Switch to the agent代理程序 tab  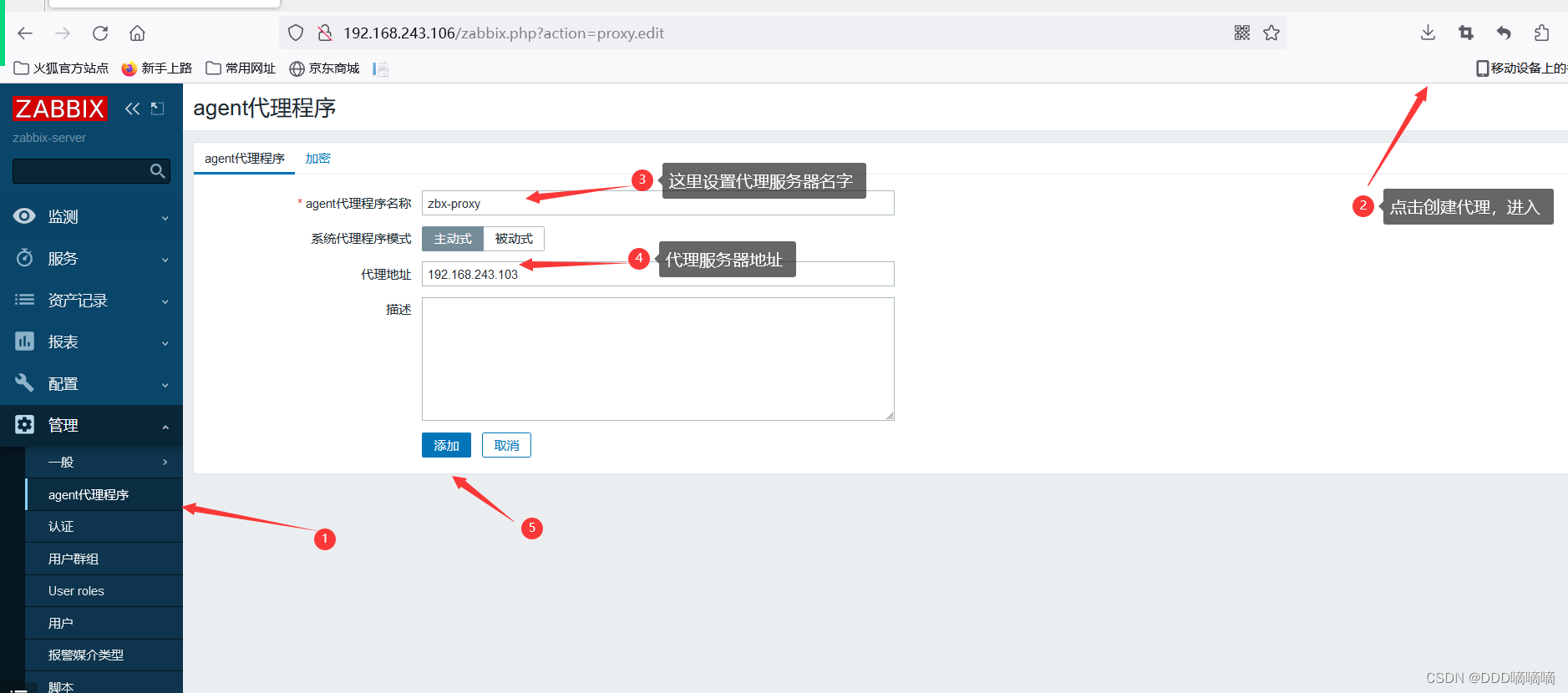[x=244, y=159]
